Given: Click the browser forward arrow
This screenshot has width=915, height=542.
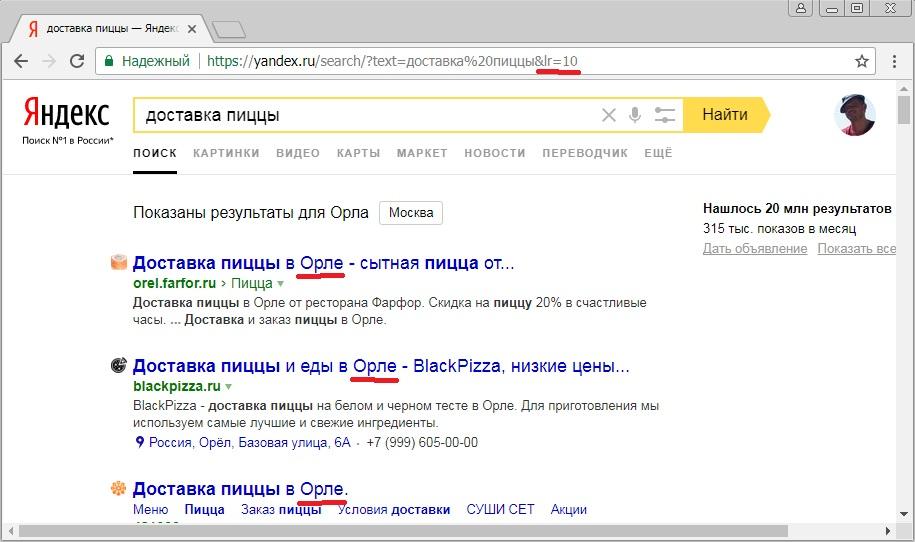Looking at the screenshot, I should click(49, 61).
